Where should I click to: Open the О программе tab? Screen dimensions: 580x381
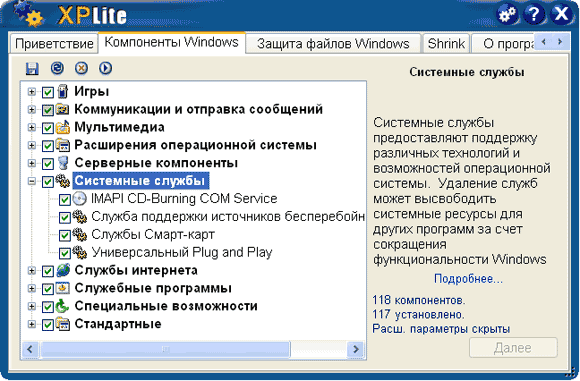tap(503, 44)
